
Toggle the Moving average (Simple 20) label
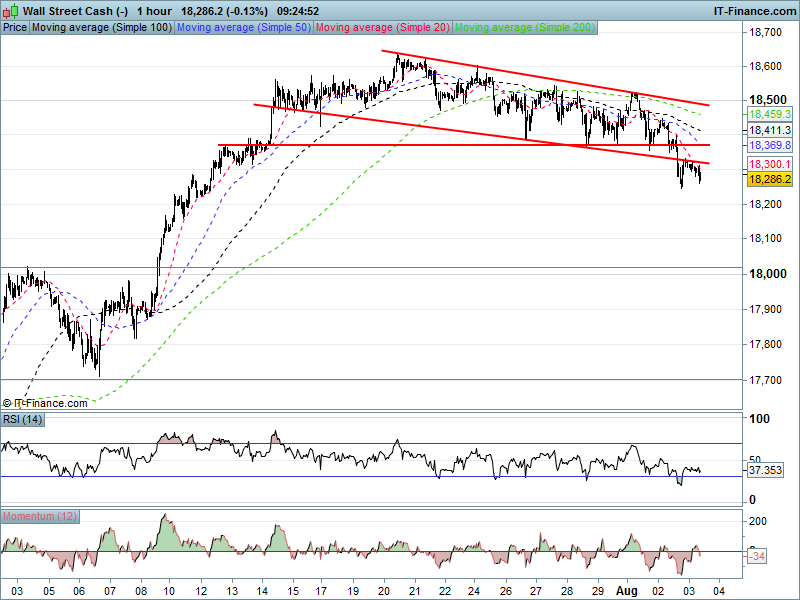point(383,28)
